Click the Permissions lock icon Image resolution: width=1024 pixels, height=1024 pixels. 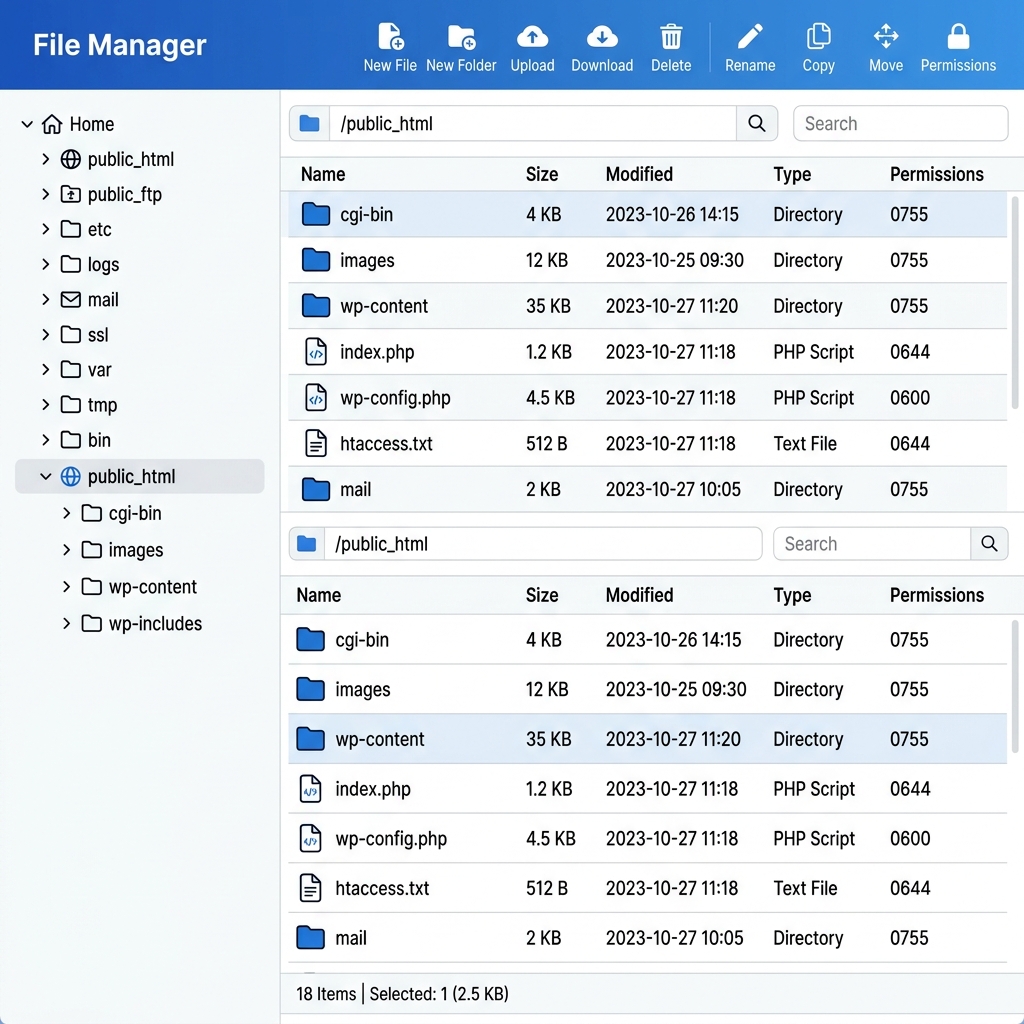(x=958, y=37)
